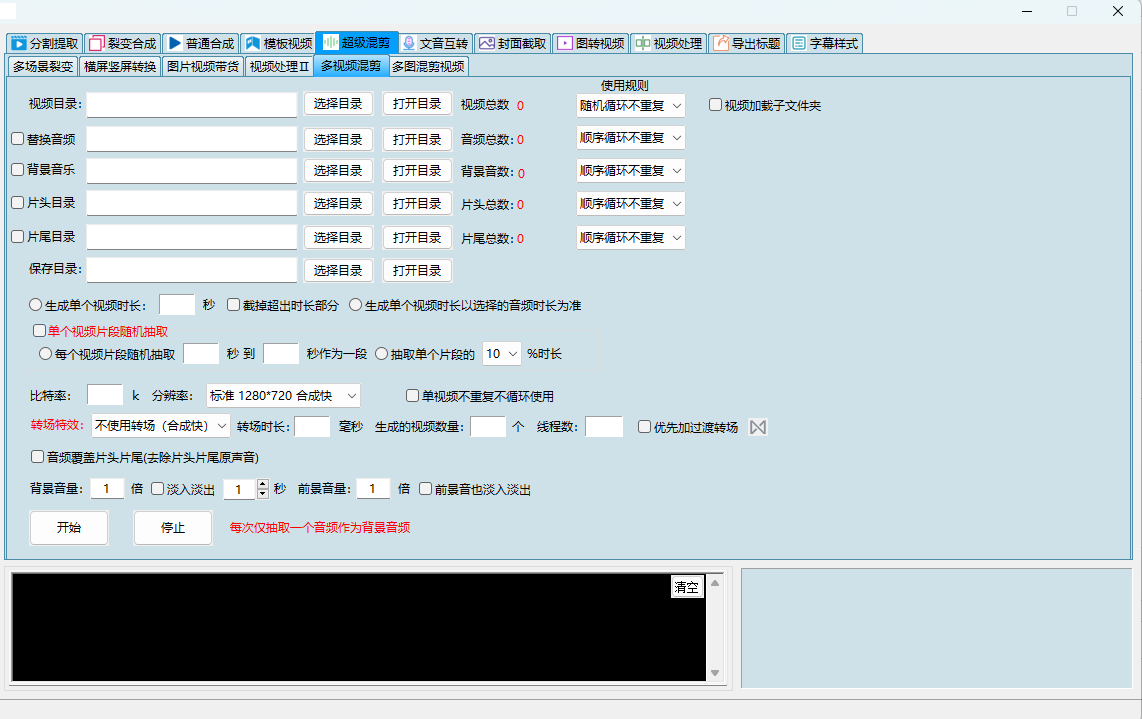Select the 模板视频 bookmark icon
This screenshot has width=1142, height=719.
(252, 43)
